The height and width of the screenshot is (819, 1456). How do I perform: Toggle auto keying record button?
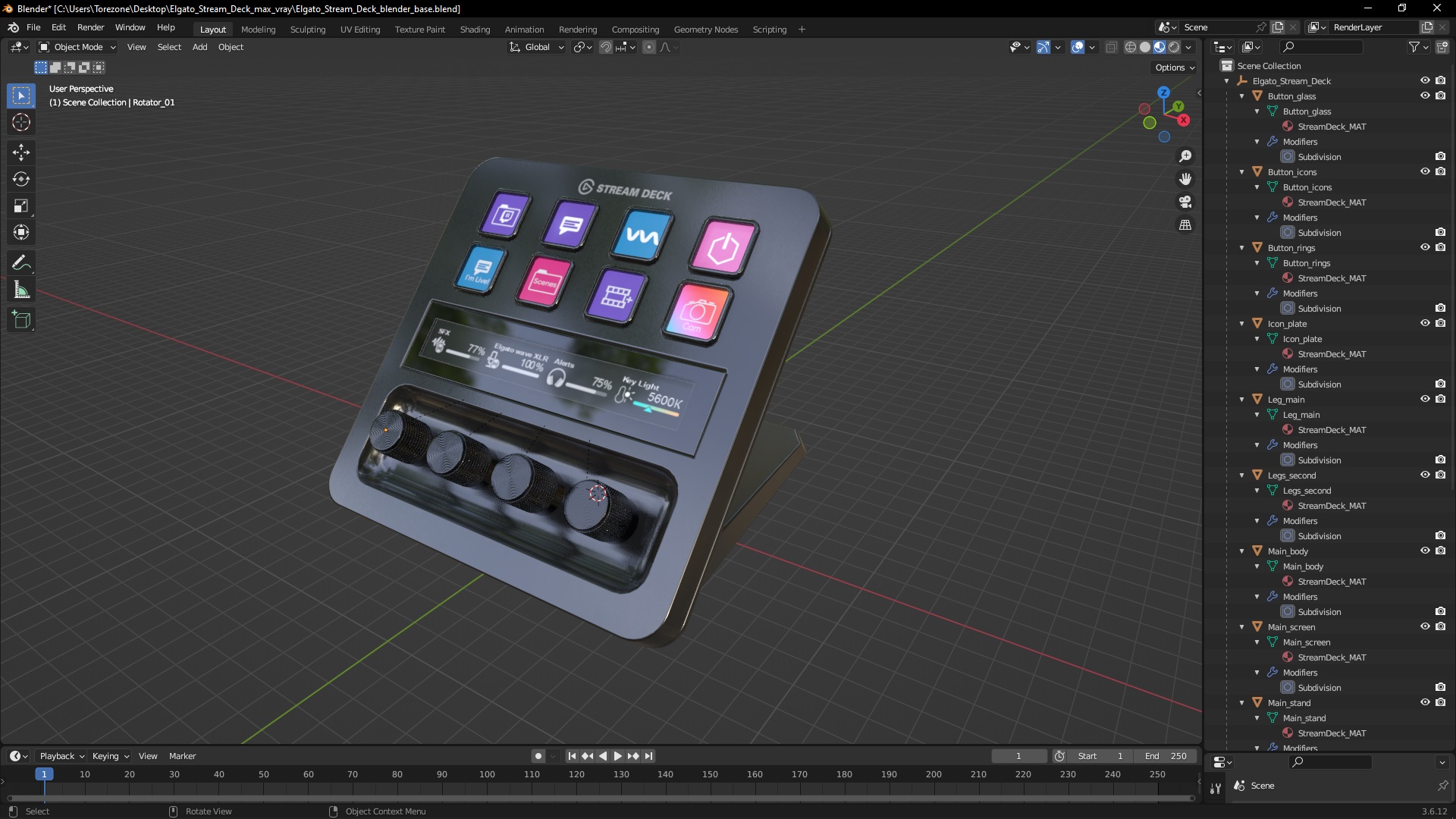click(538, 756)
